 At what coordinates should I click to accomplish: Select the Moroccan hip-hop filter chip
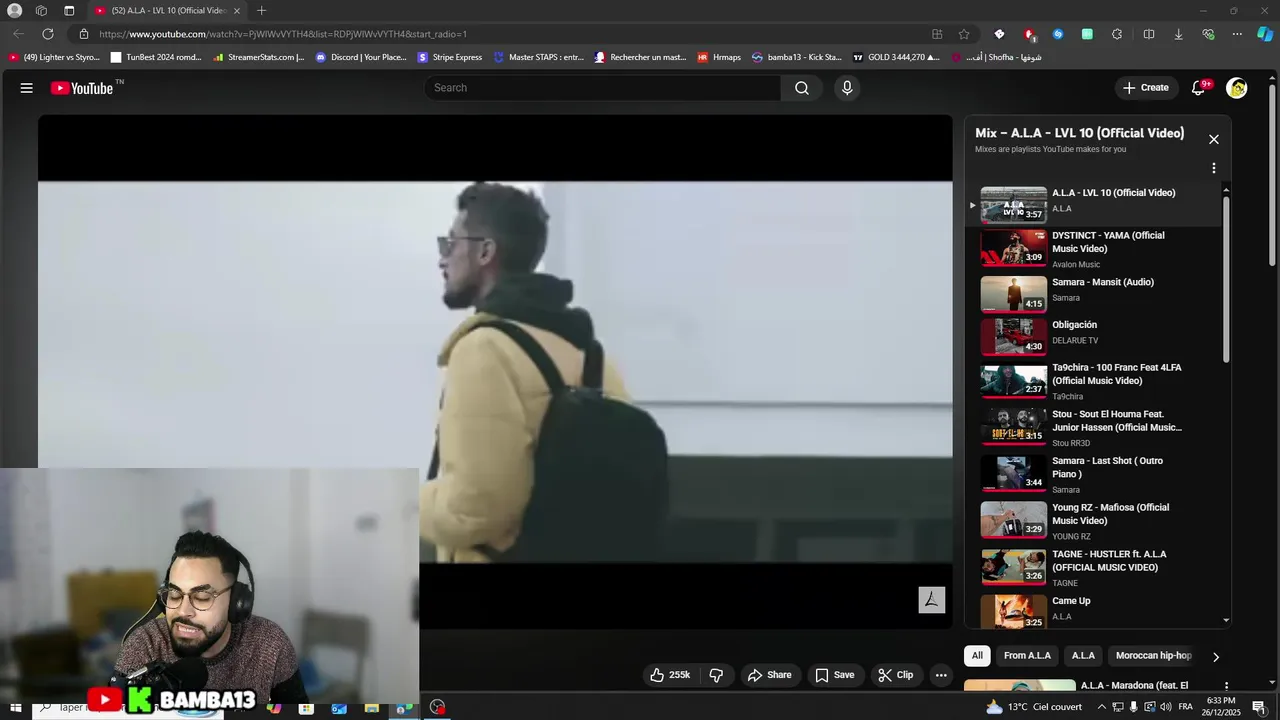(1153, 656)
